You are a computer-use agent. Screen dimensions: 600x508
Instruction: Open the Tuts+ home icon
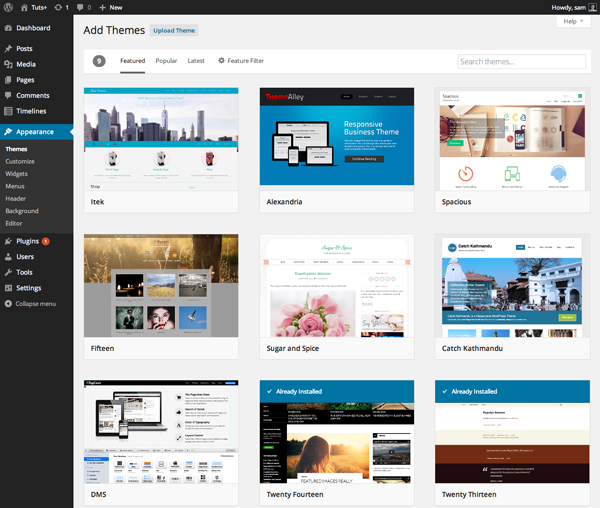pos(24,7)
